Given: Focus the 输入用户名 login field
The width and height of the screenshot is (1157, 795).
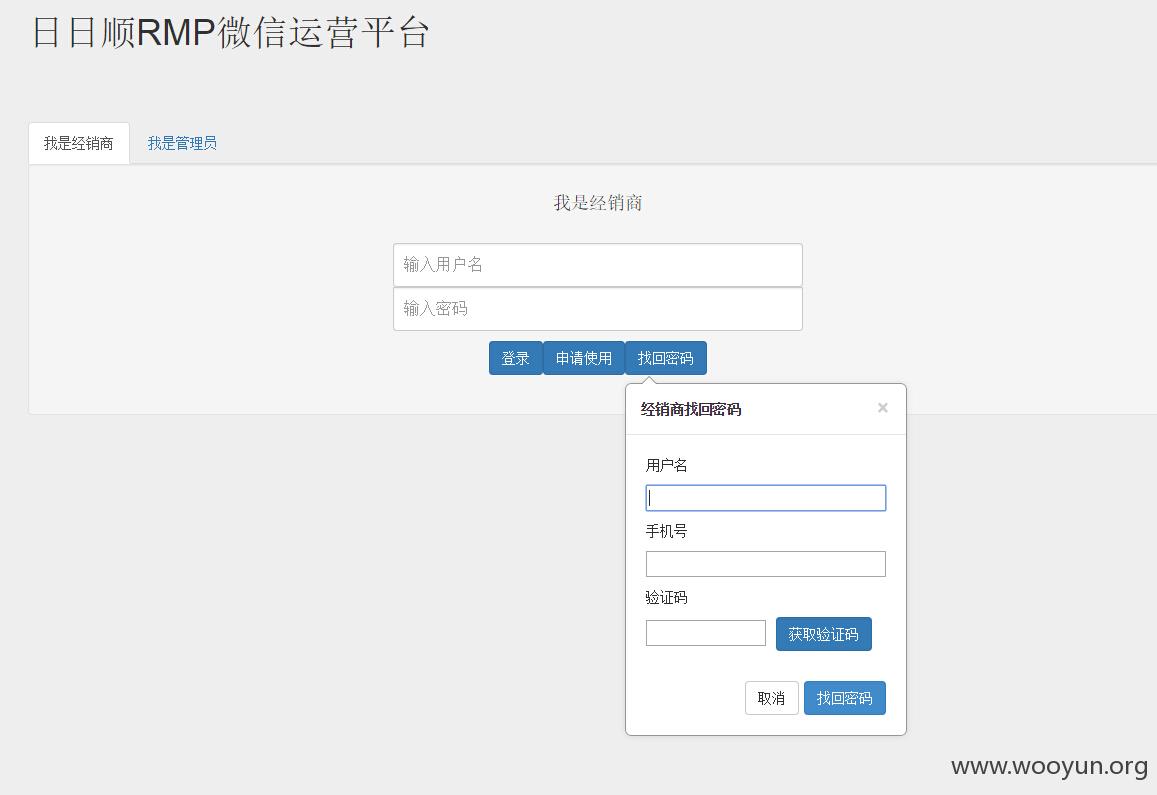Looking at the screenshot, I should [598, 265].
